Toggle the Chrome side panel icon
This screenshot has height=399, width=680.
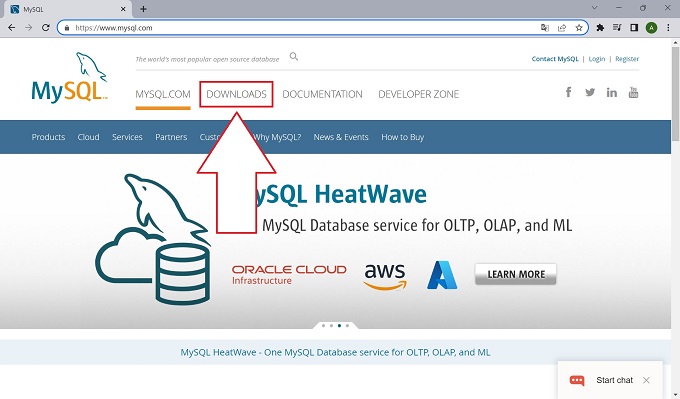[x=634, y=28]
